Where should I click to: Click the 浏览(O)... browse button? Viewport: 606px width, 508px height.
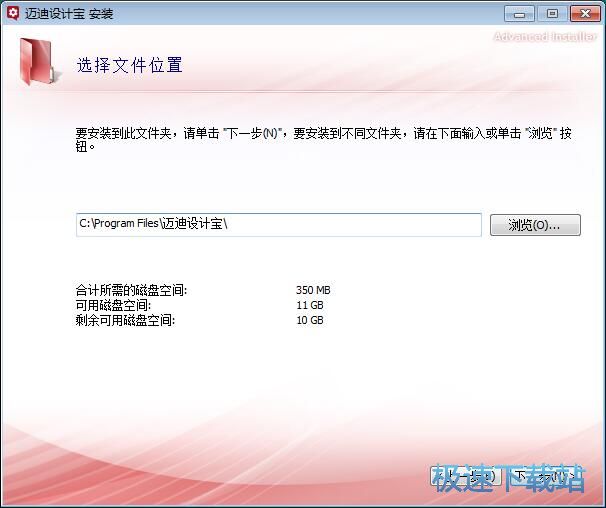[535, 225]
